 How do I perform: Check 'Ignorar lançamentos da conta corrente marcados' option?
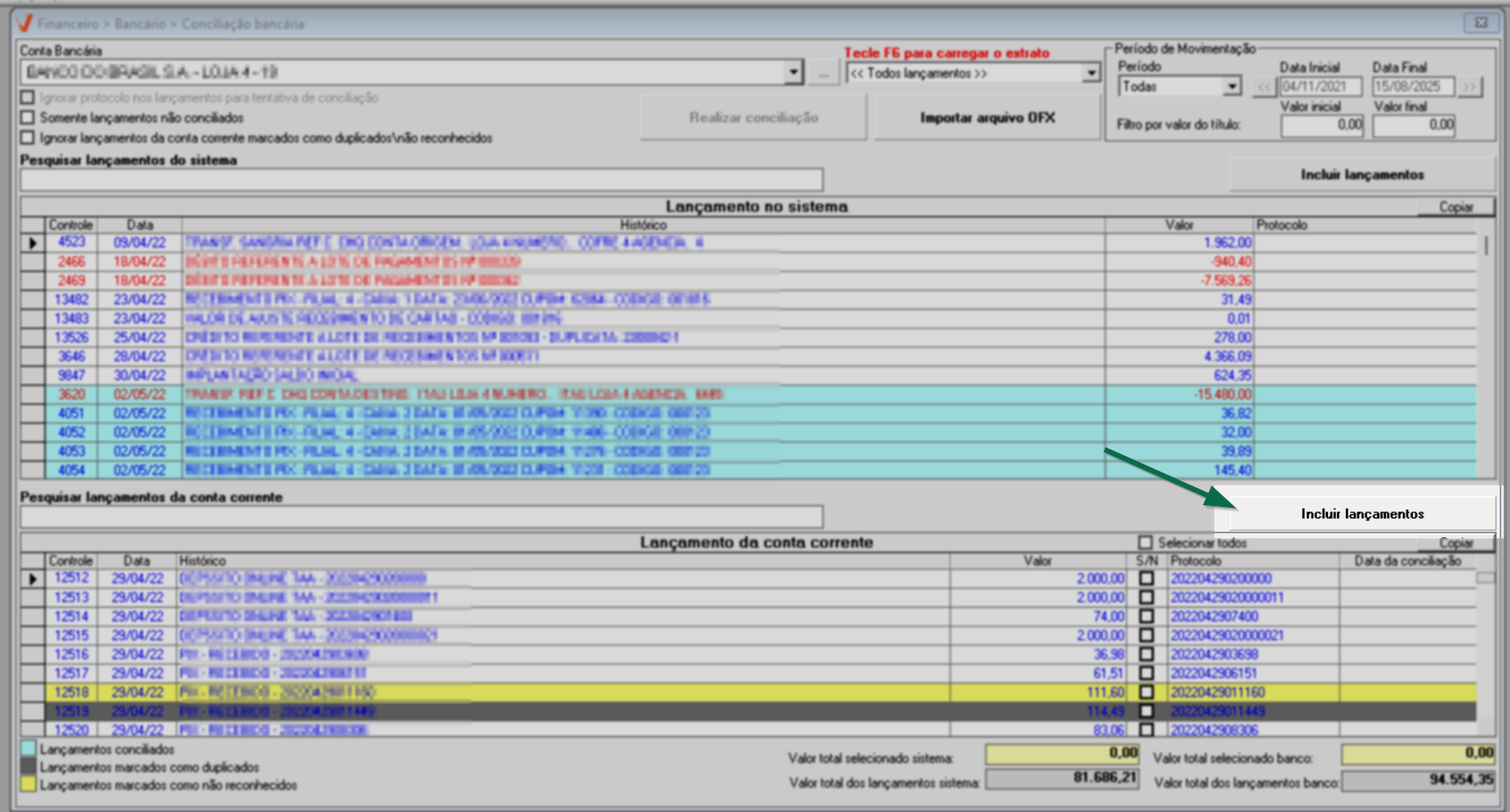point(28,138)
